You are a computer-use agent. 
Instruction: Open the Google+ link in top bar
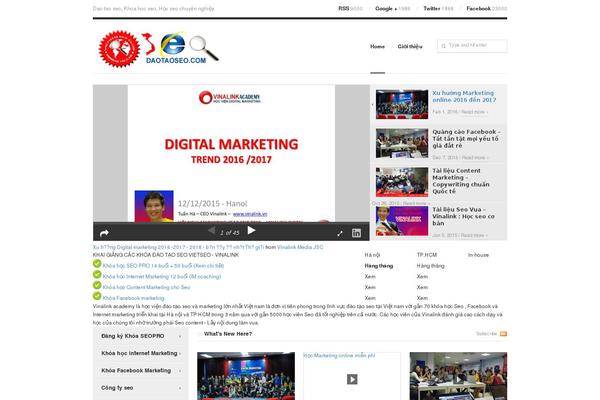386,8
